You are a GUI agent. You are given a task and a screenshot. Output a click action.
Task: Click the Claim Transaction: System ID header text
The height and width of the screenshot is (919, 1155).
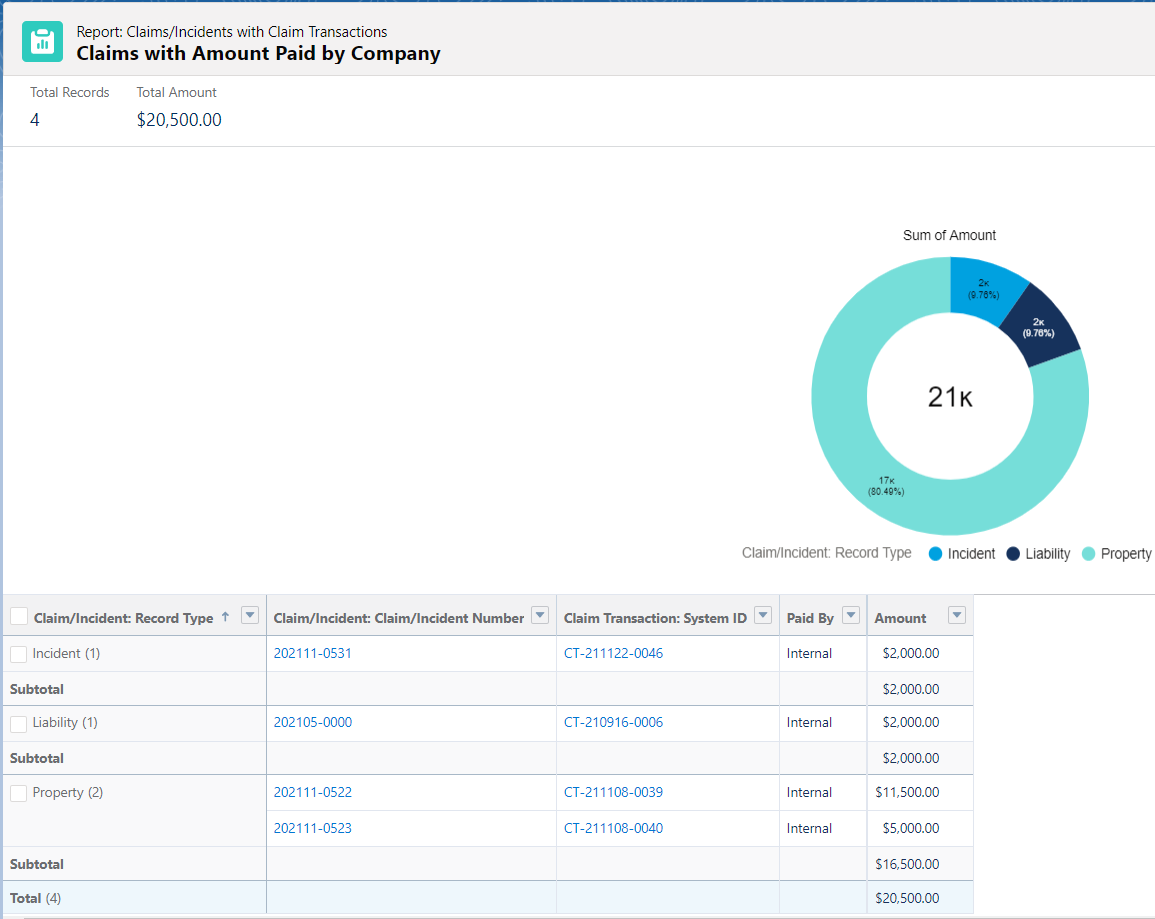click(655, 618)
